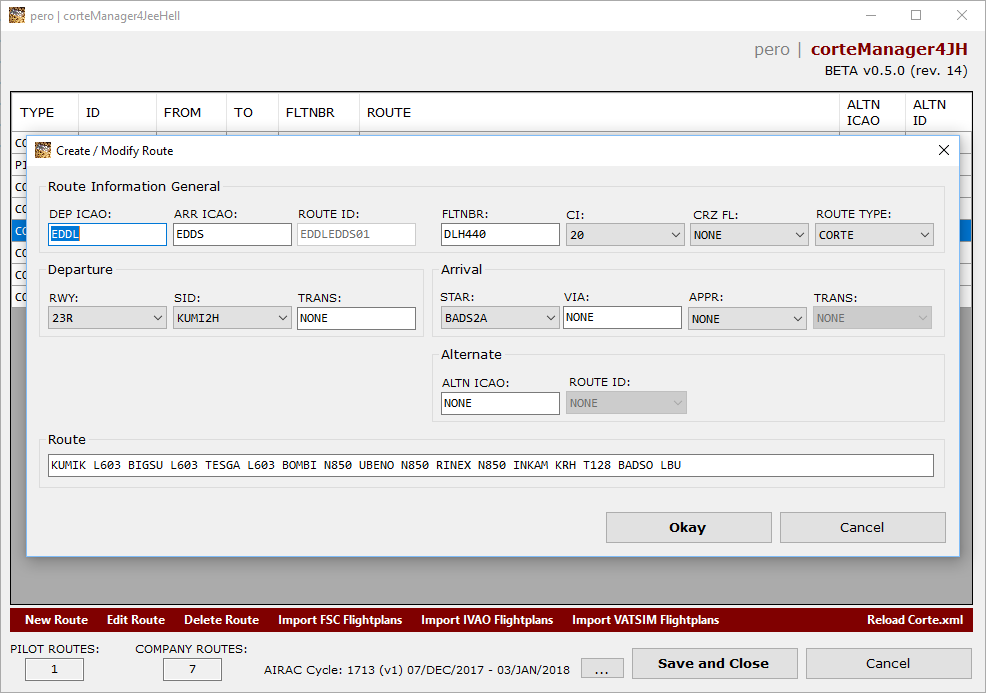Click the VIA input field

[x=622, y=318]
